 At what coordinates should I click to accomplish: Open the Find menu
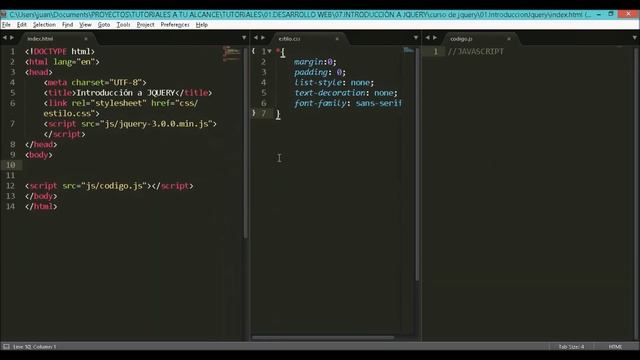point(67,24)
